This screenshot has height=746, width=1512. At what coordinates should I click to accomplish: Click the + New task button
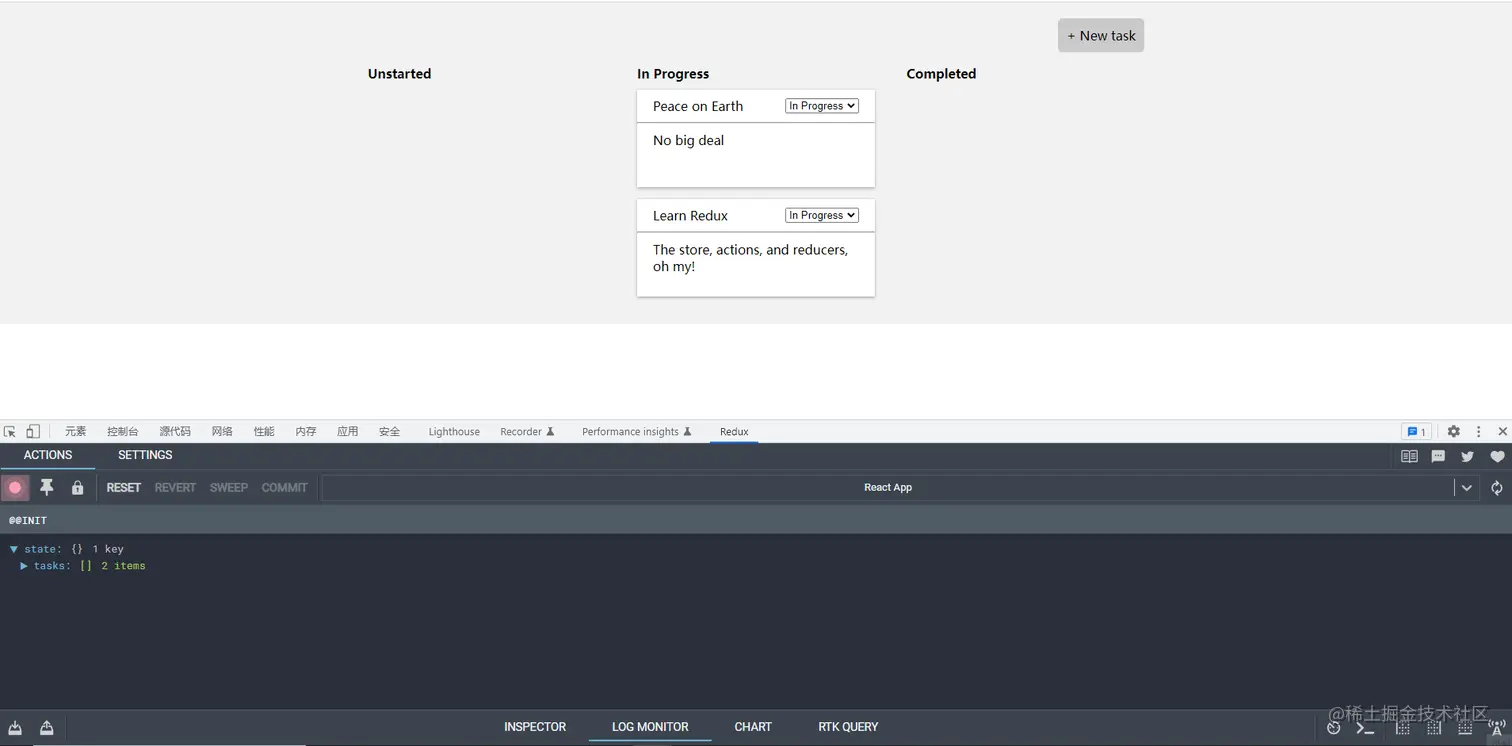1101,35
